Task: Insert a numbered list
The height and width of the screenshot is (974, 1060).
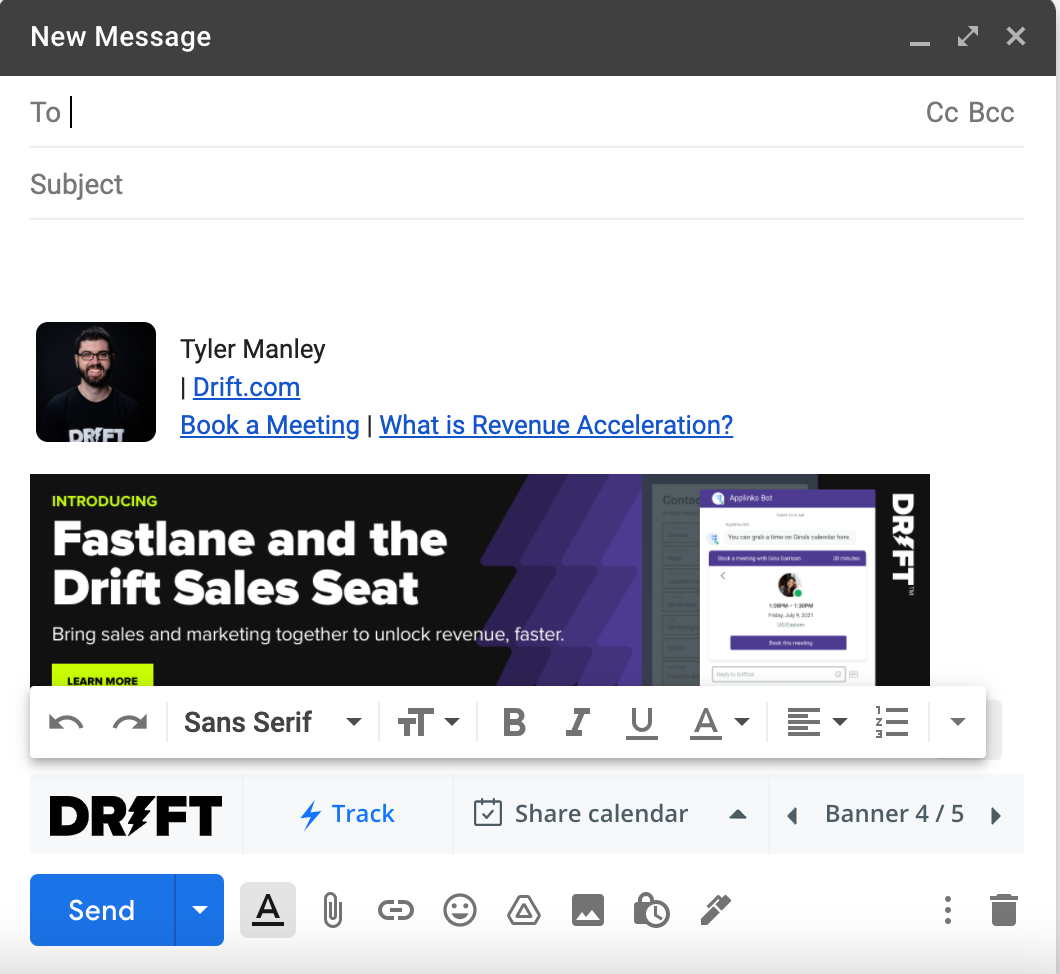Action: pyautogui.click(x=892, y=723)
